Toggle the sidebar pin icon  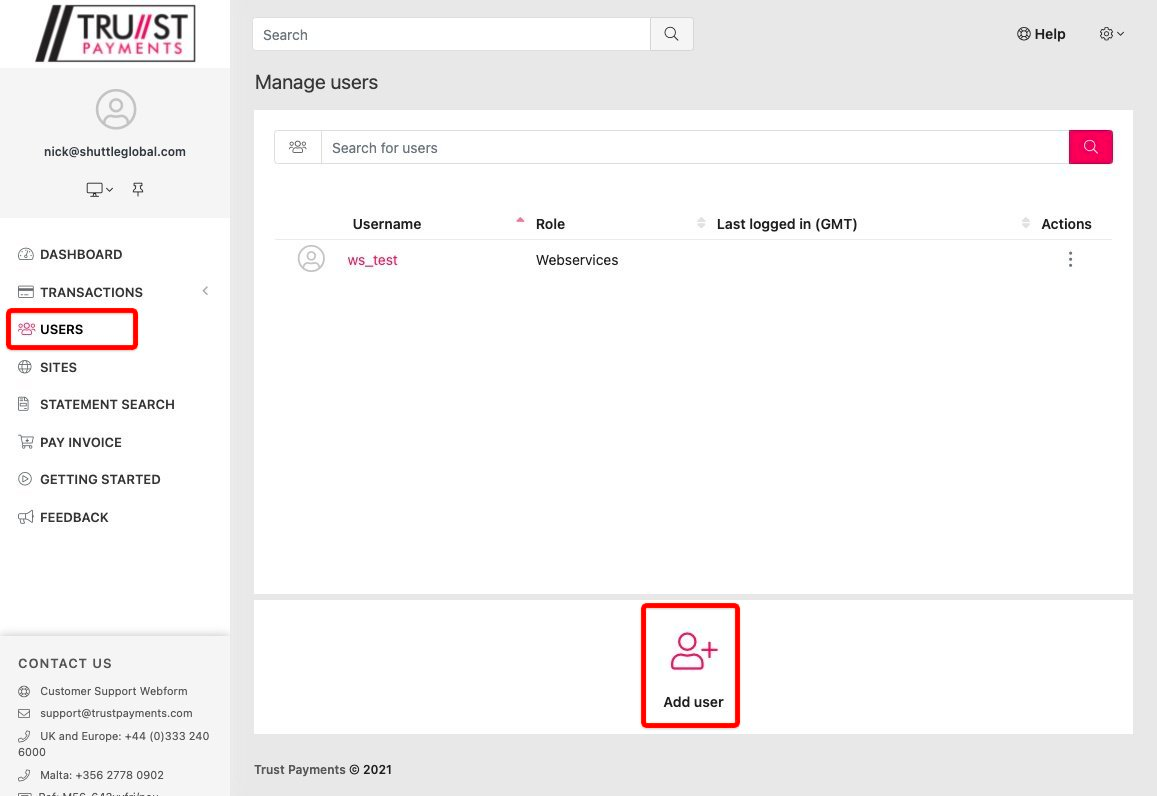click(x=138, y=190)
